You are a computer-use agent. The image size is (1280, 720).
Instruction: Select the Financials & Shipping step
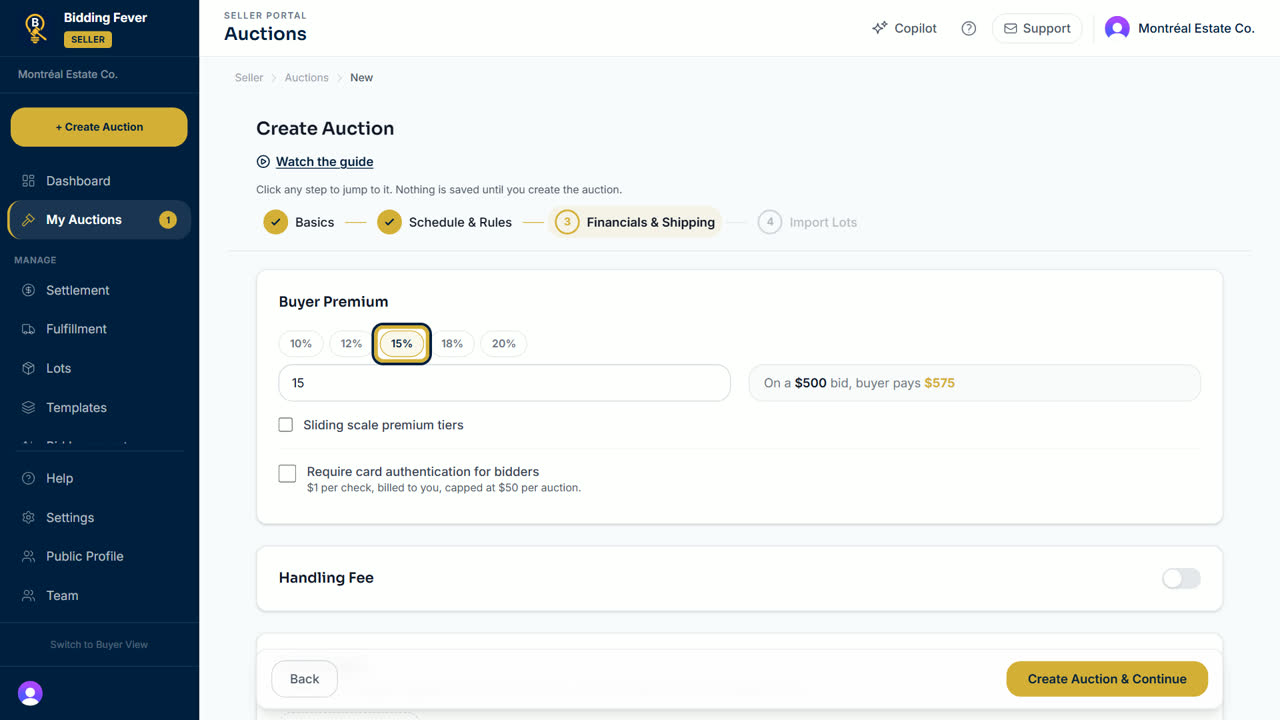(636, 222)
